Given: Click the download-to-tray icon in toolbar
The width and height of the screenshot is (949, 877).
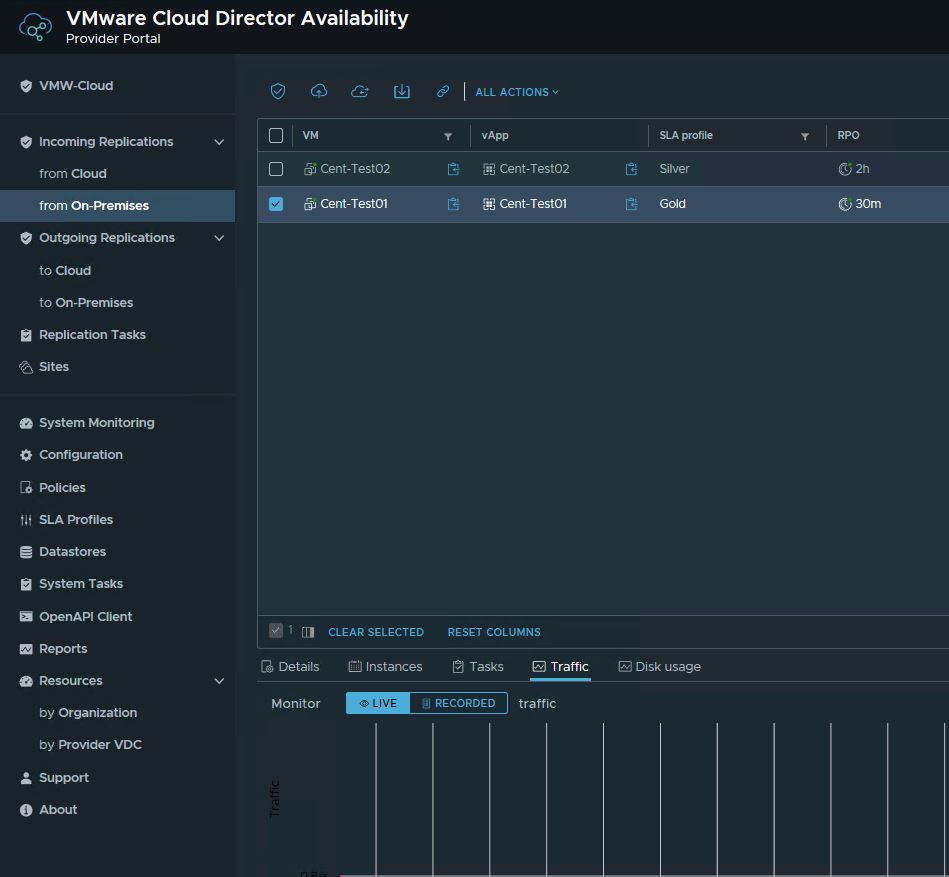Looking at the screenshot, I should click(401, 91).
